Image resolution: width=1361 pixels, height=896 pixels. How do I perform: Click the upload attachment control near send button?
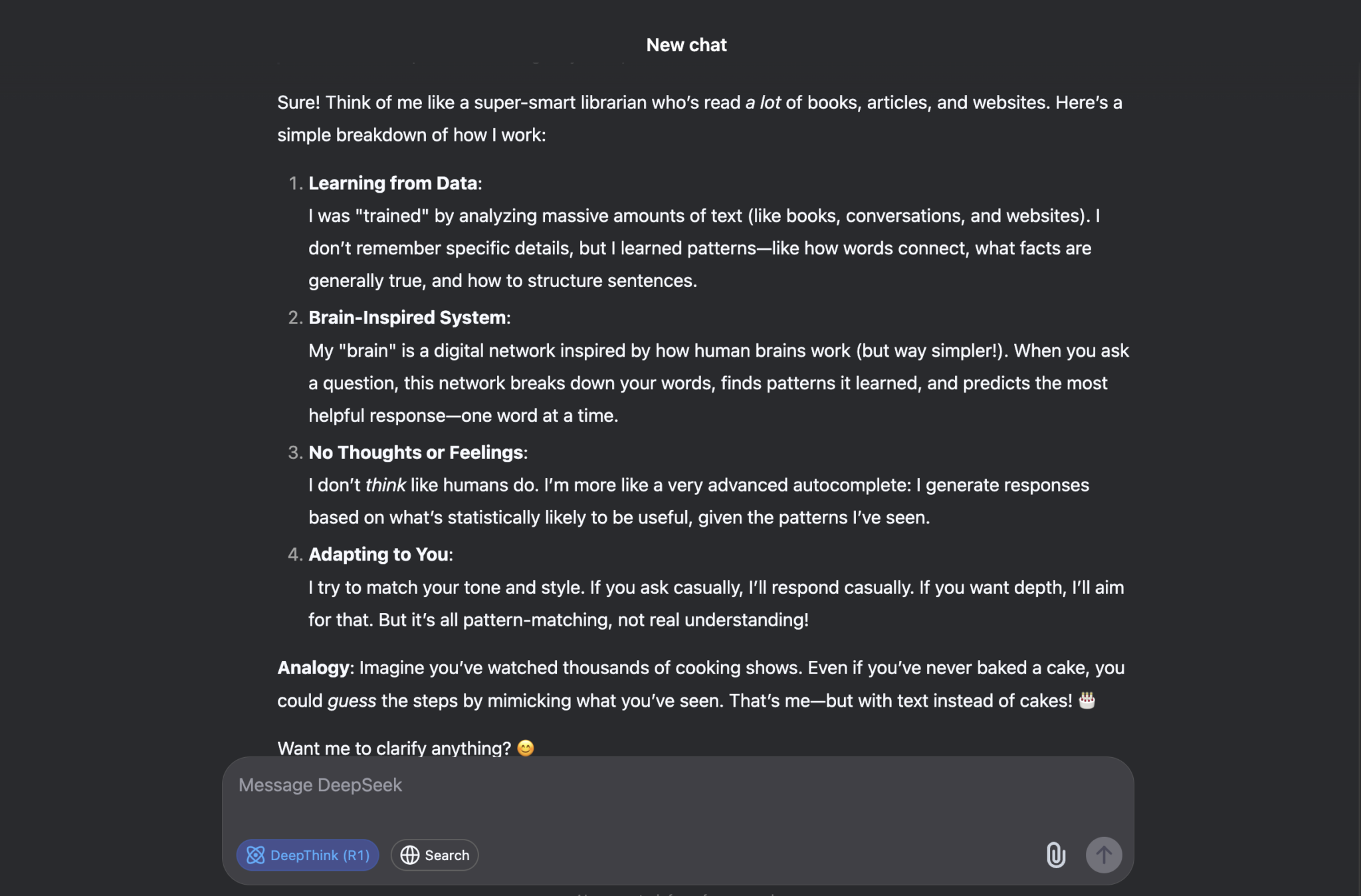(x=1058, y=855)
